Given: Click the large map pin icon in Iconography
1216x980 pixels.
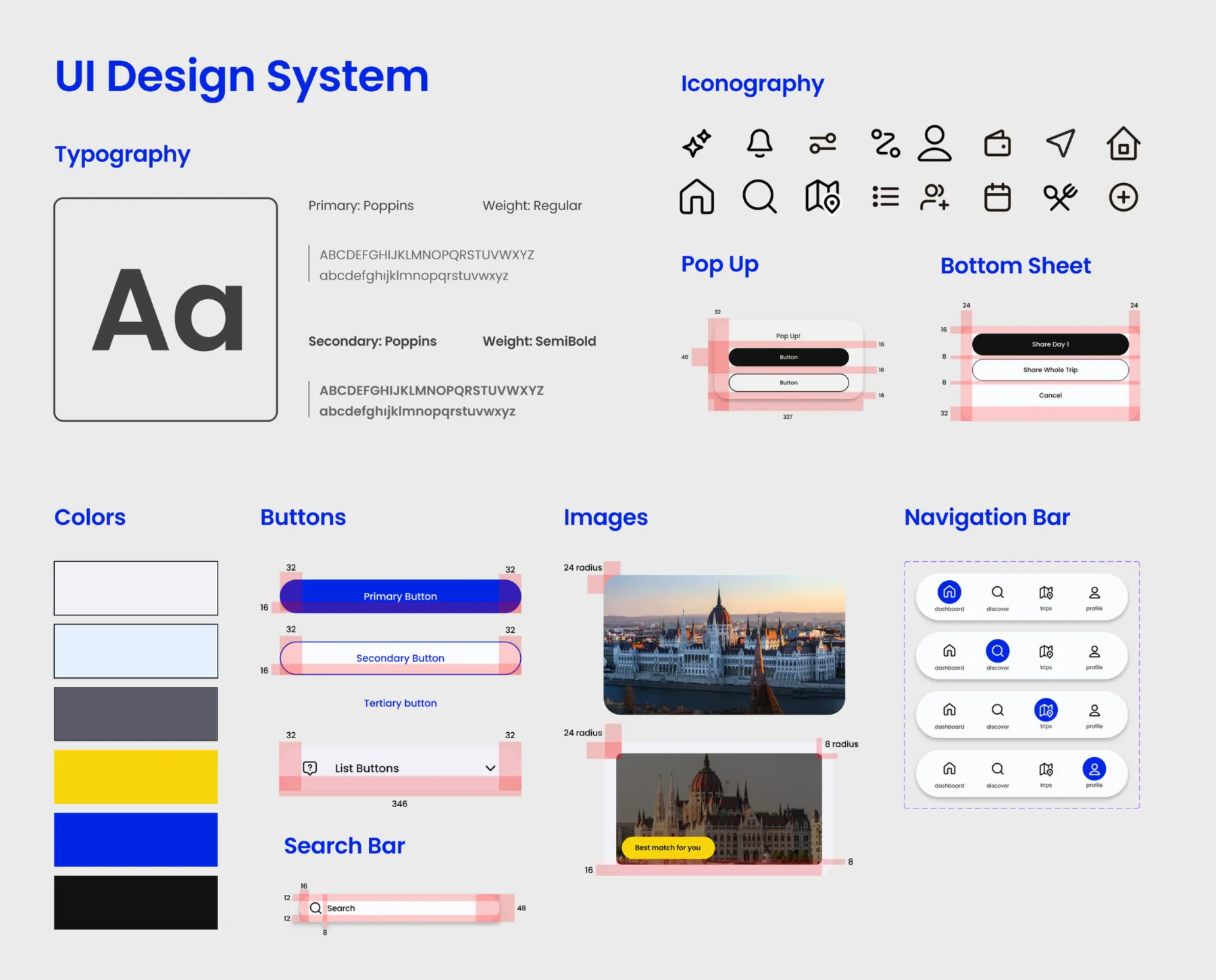Looking at the screenshot, I should [822, 197].
